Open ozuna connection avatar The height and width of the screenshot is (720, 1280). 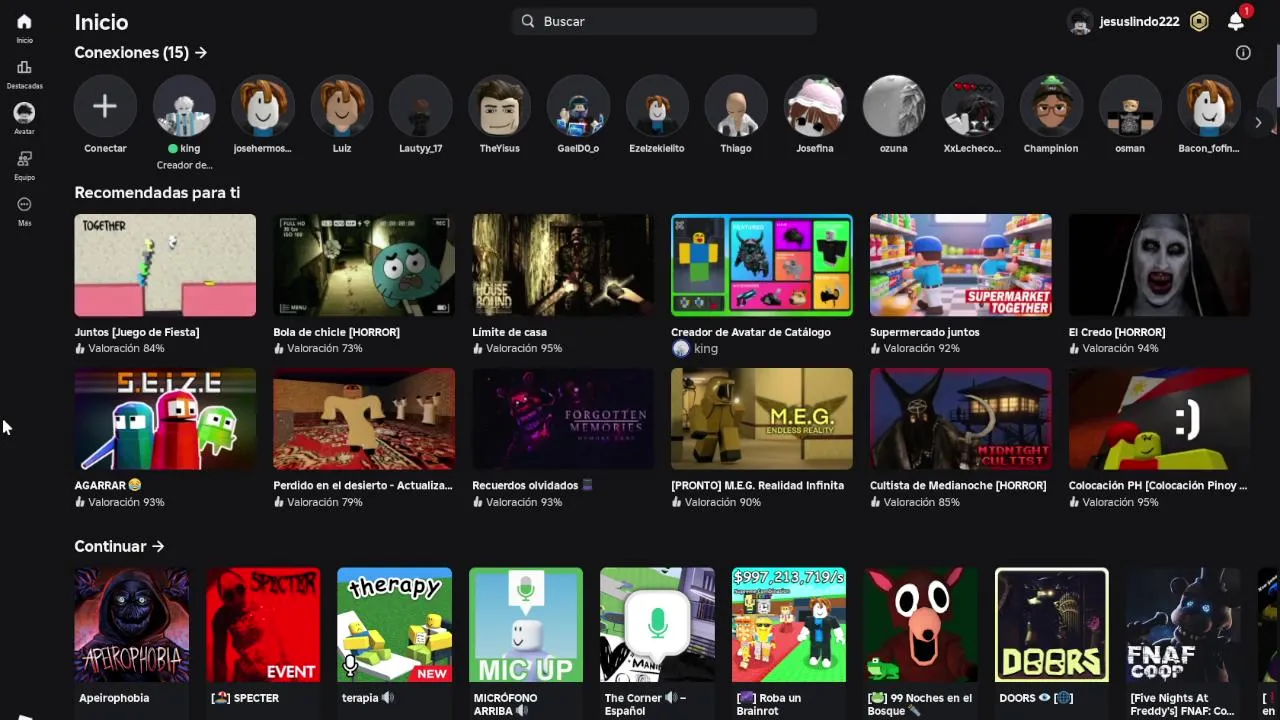pyautogui.click(x=893, y=106)
